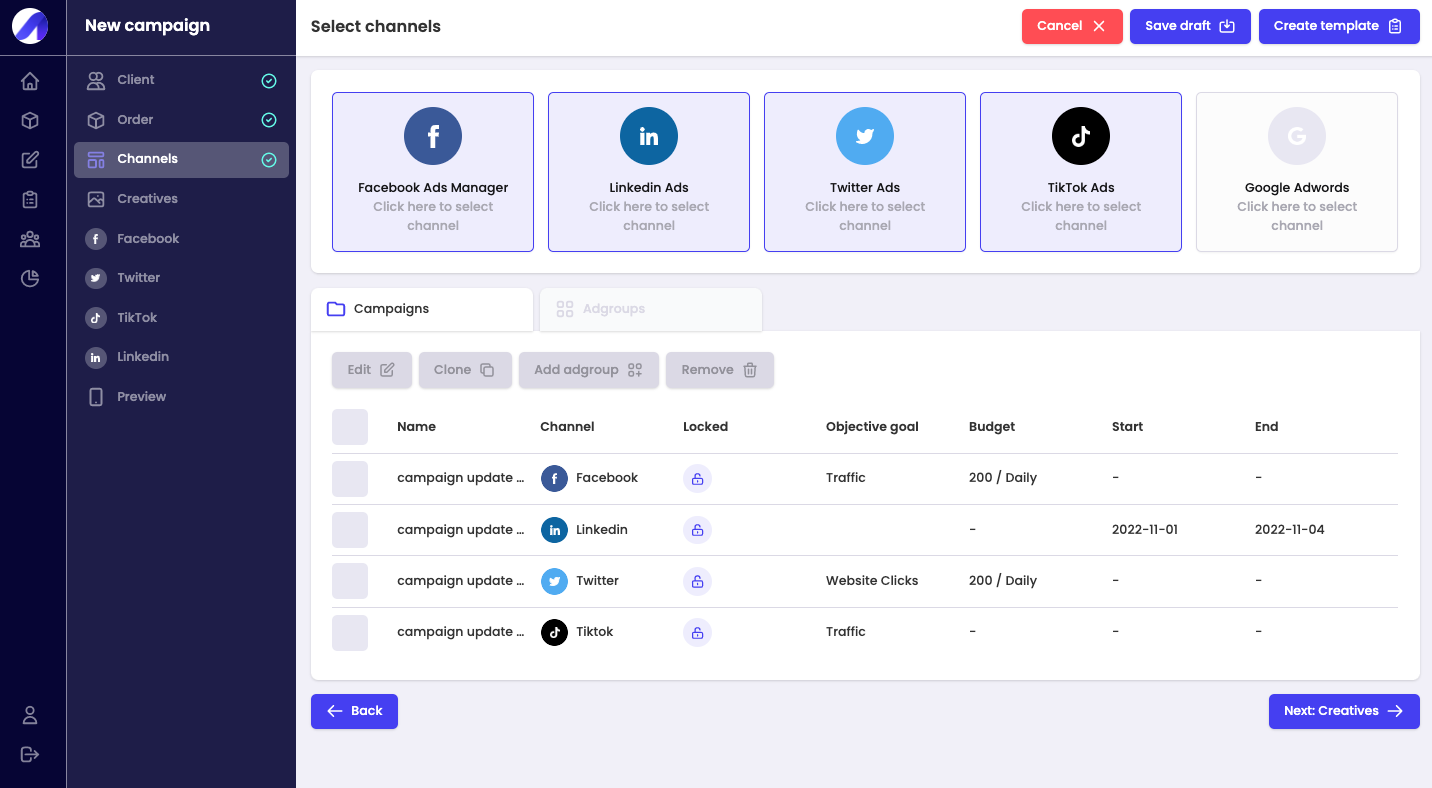Click the Objective goal column header
The image size is (1432, 788).
click(x=872, y=427)
